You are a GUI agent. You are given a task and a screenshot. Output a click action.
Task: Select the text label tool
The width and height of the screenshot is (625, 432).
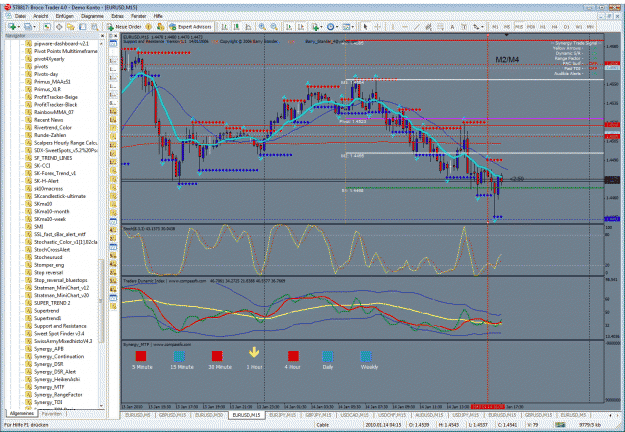pyautogui.click(x=464, y=27)
